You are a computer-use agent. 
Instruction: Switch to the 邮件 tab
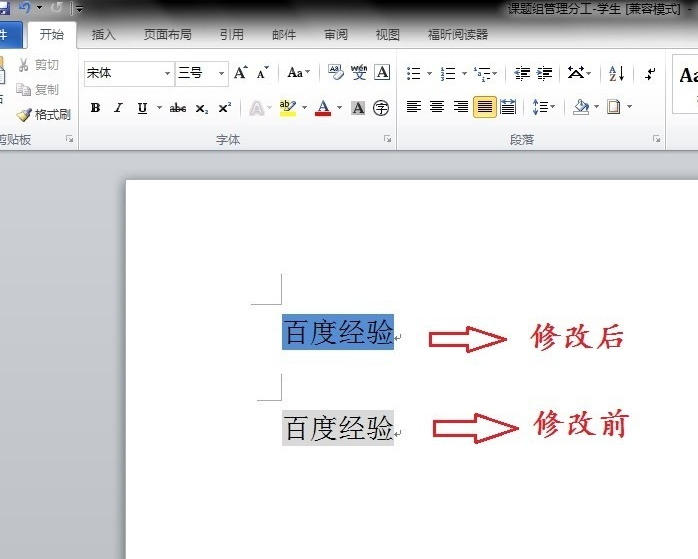click(x=284, y=34)
